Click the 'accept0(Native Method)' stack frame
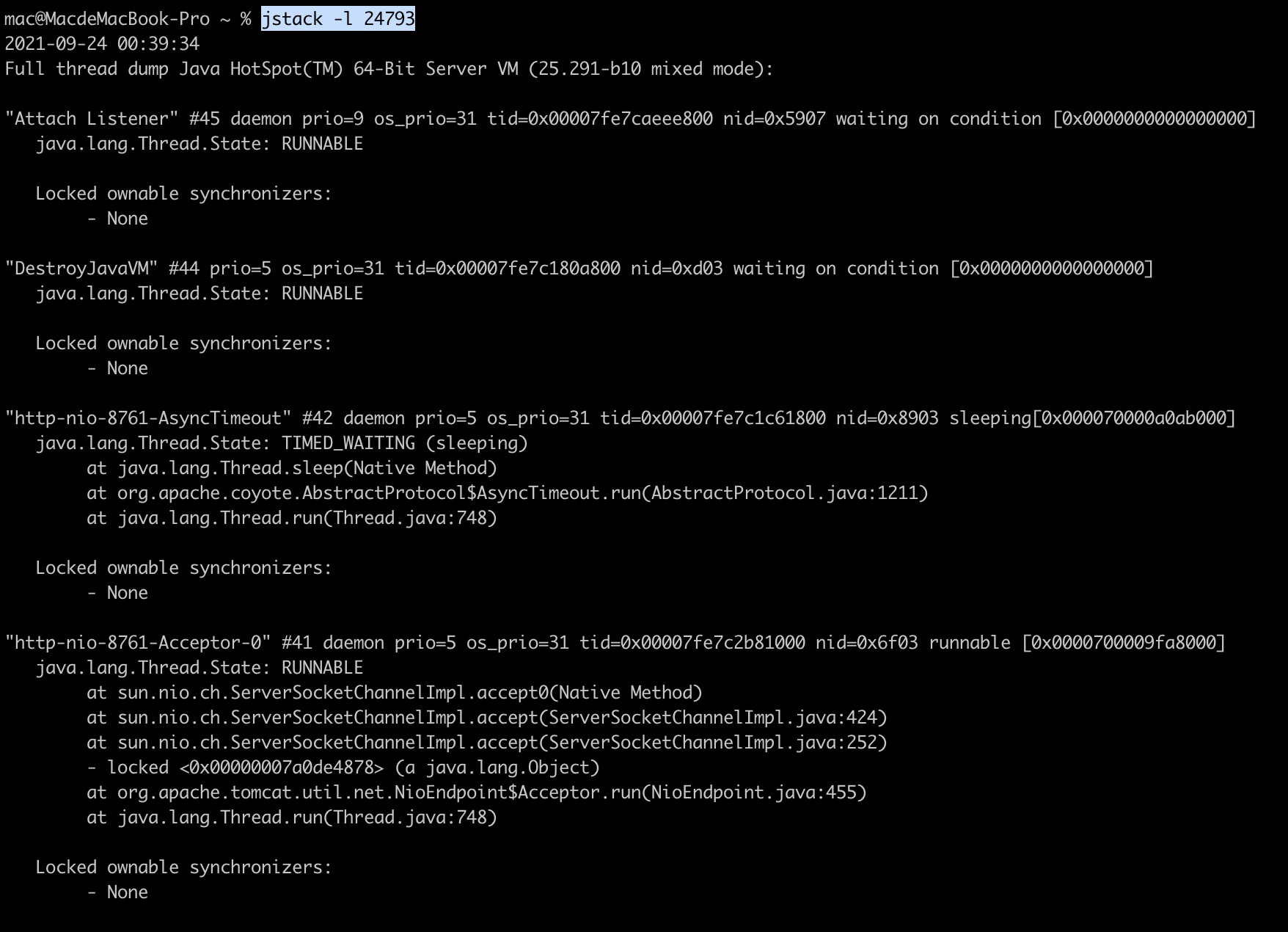1288x932 pixels. coord(395,692)
